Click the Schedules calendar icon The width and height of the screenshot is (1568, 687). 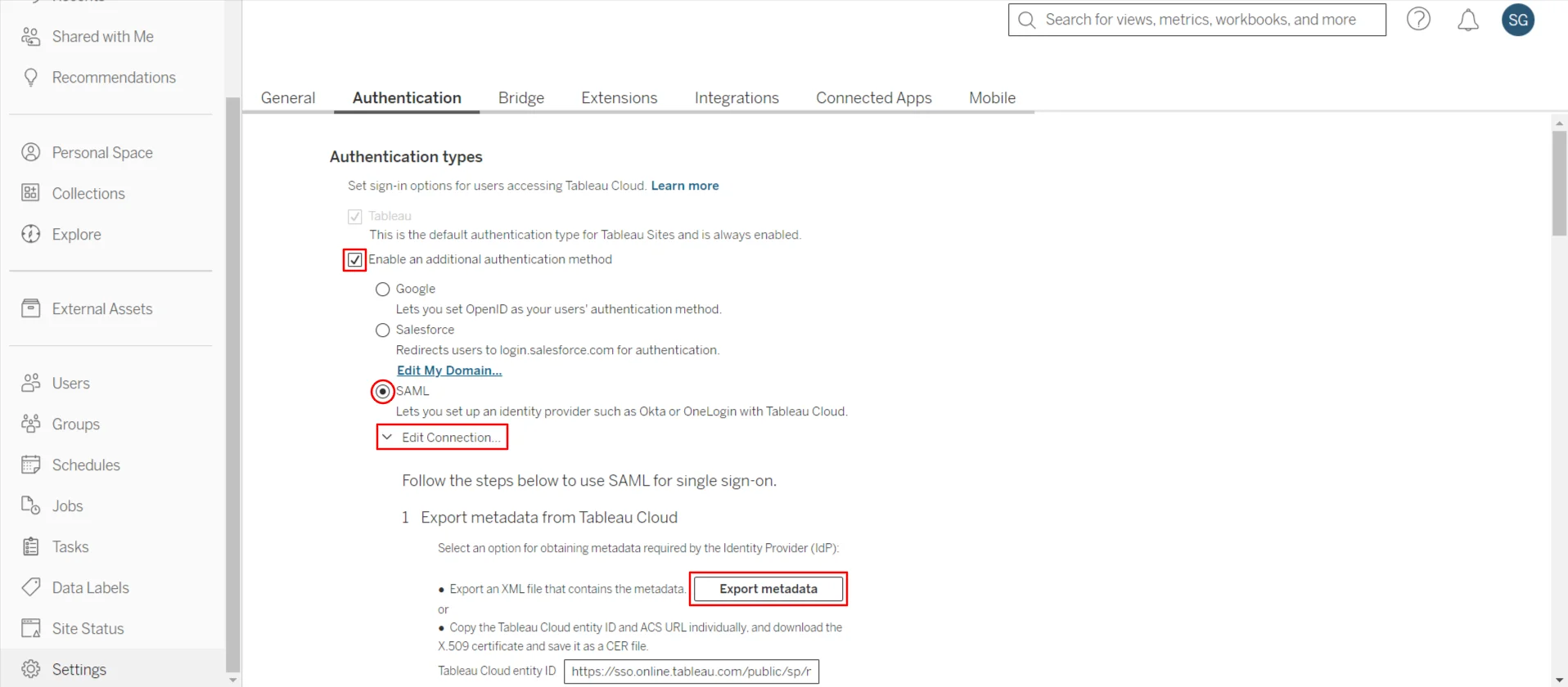click(30, 465)
